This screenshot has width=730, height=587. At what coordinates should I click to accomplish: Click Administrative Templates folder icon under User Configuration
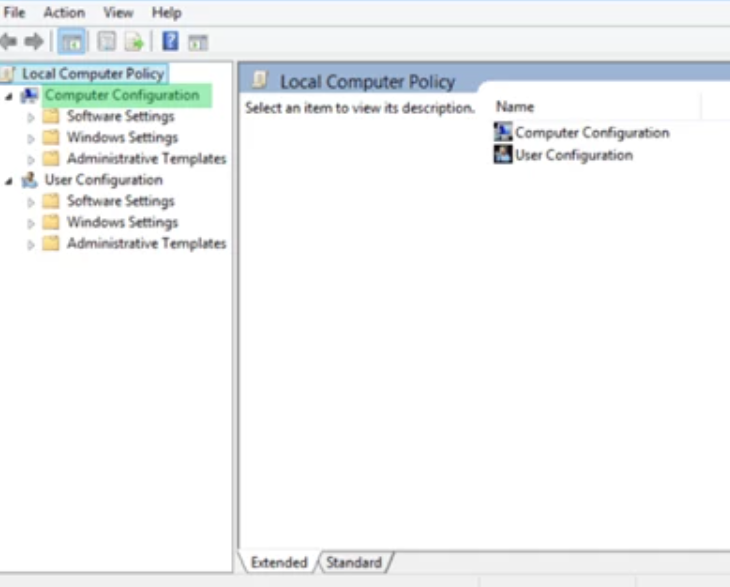pos(51,243)
